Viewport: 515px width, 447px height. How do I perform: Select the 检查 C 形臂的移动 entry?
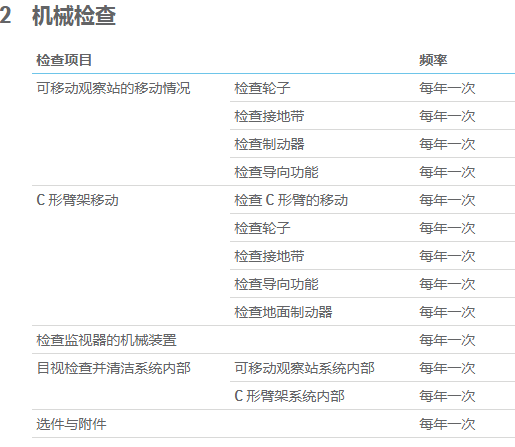tap(291, 200)
